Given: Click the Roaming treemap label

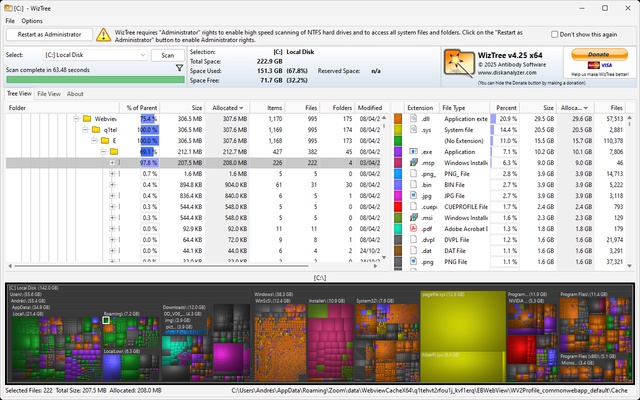Looking at the screenshot, I should 122,314.
